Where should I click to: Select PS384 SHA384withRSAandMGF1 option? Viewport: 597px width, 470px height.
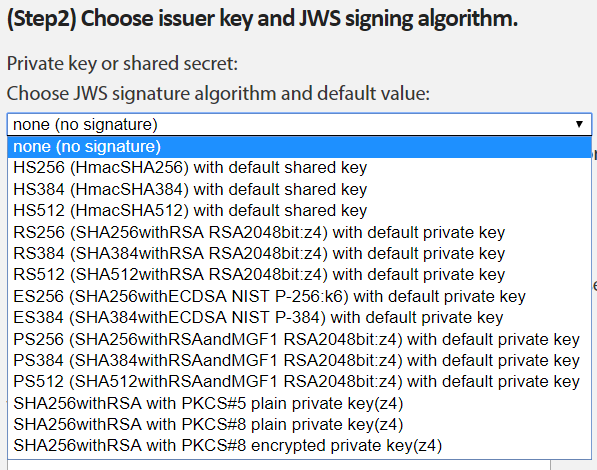point(300,360)
